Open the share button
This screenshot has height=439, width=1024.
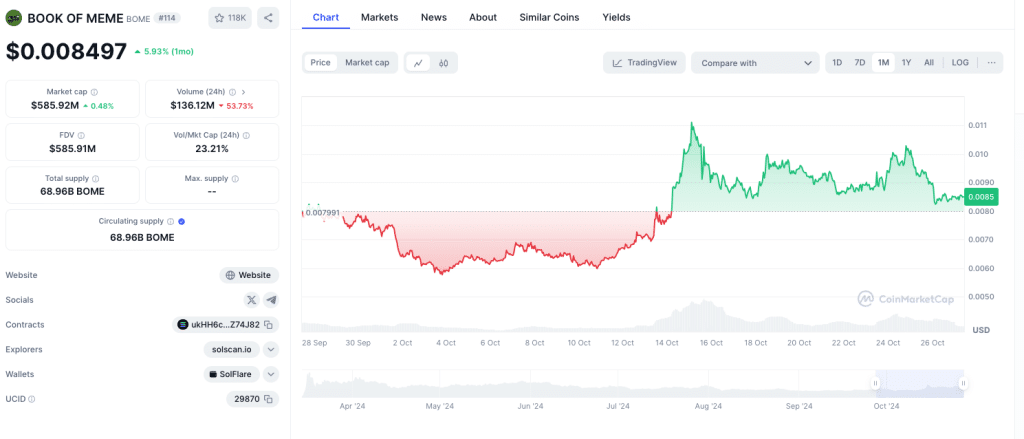268,18
